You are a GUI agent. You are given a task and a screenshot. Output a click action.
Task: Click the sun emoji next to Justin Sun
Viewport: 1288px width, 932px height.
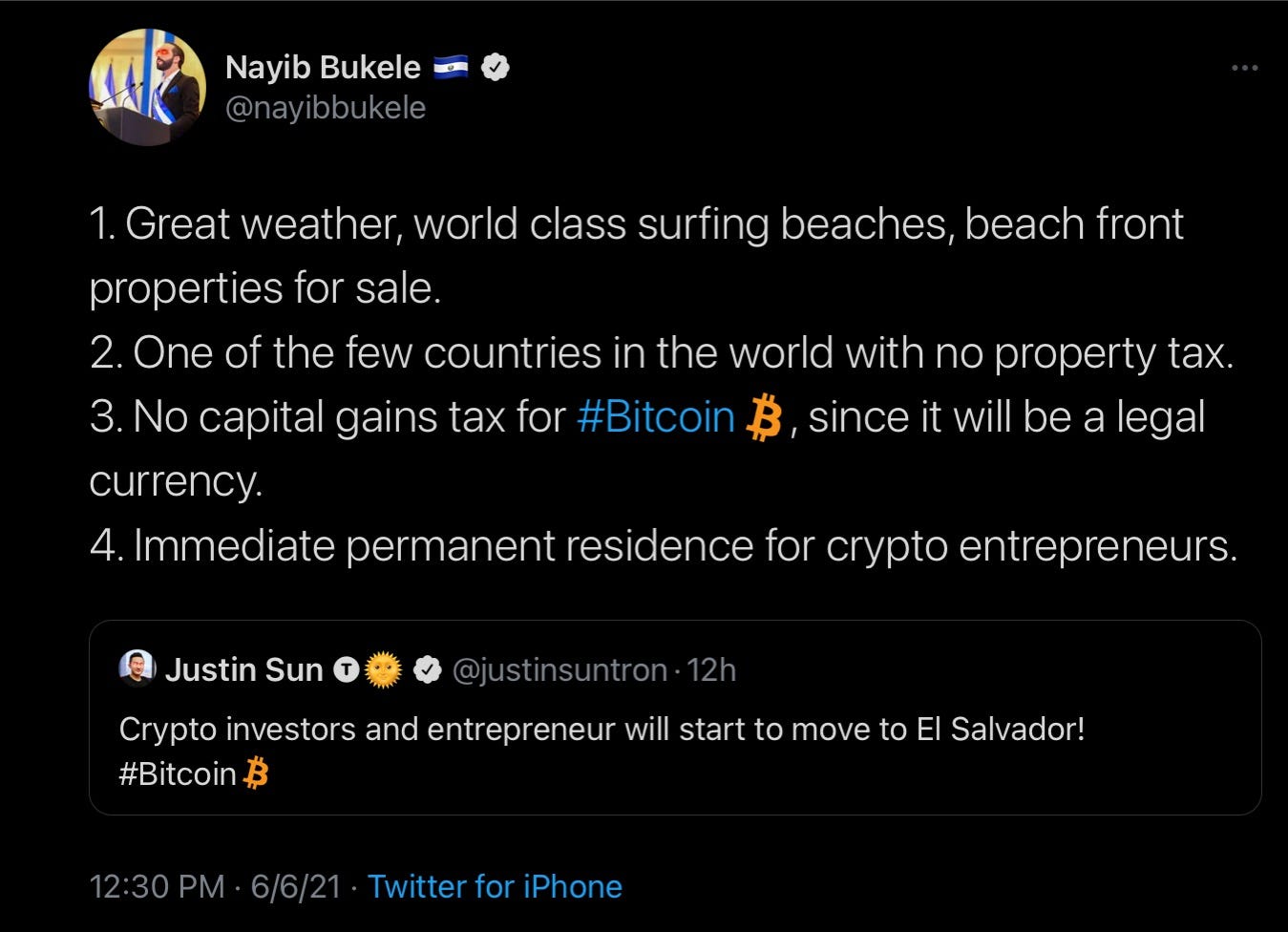(x=380, y=669)
